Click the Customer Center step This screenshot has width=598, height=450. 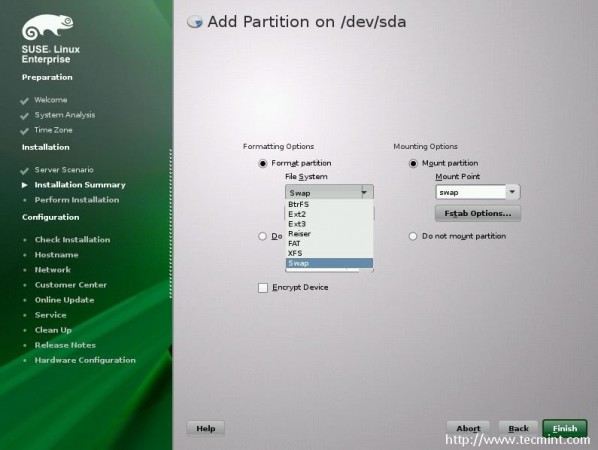(x=71, y=285)
